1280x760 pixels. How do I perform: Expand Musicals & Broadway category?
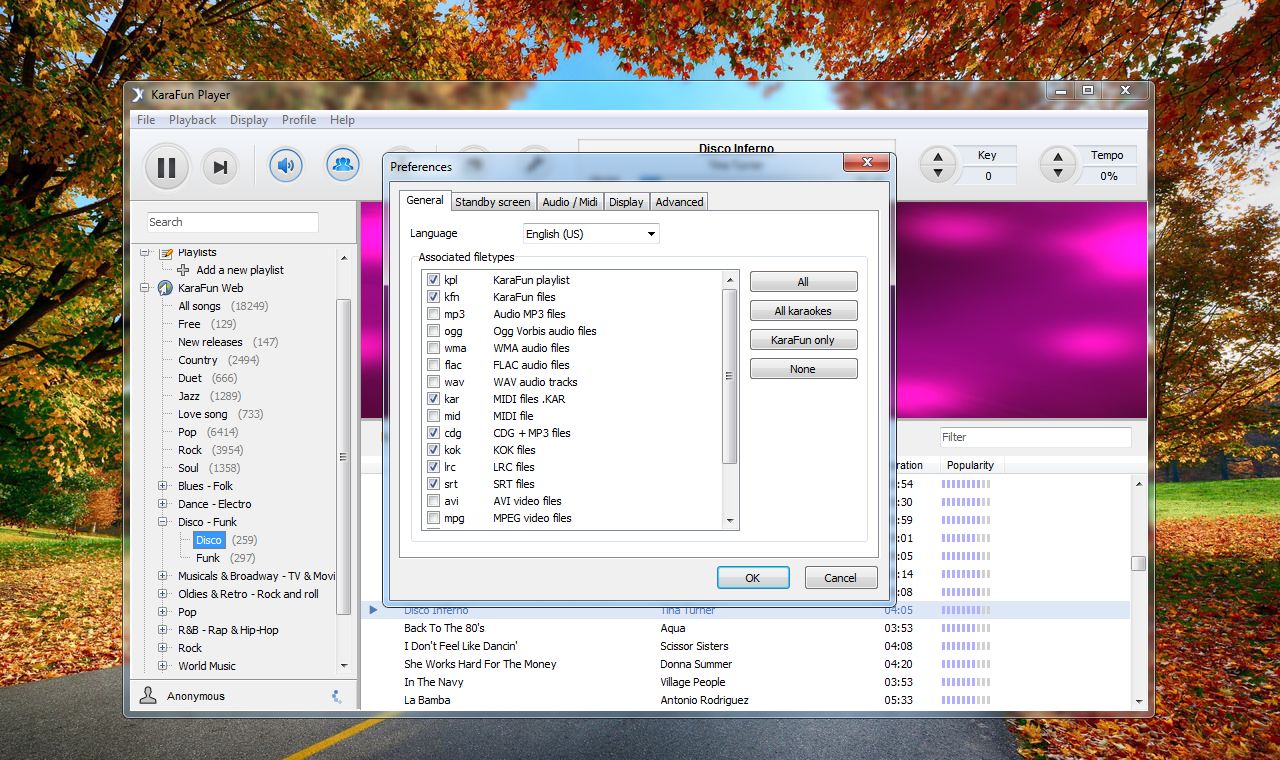(163, 576)
